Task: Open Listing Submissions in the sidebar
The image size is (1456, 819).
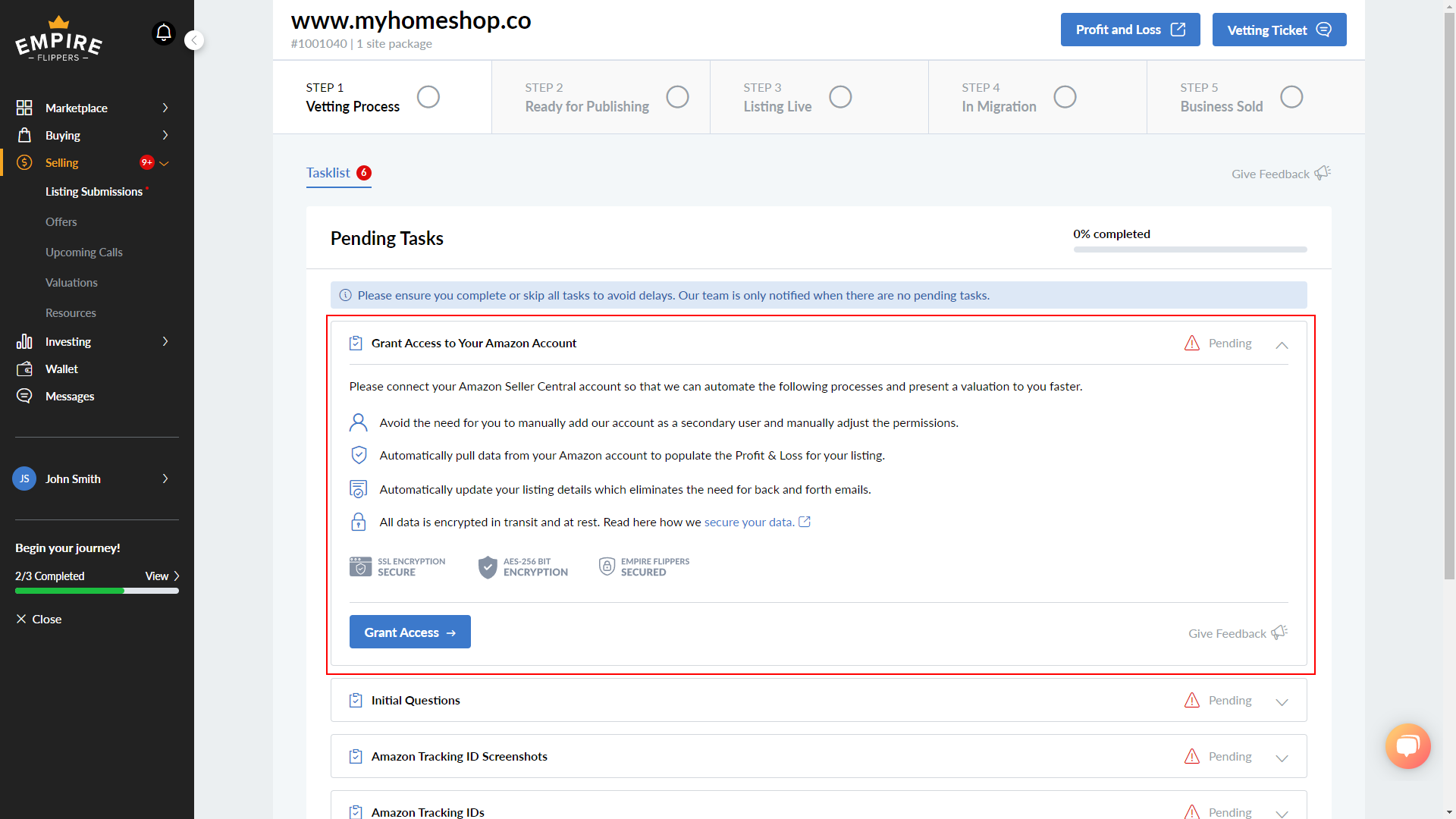Action: [94, 192]
